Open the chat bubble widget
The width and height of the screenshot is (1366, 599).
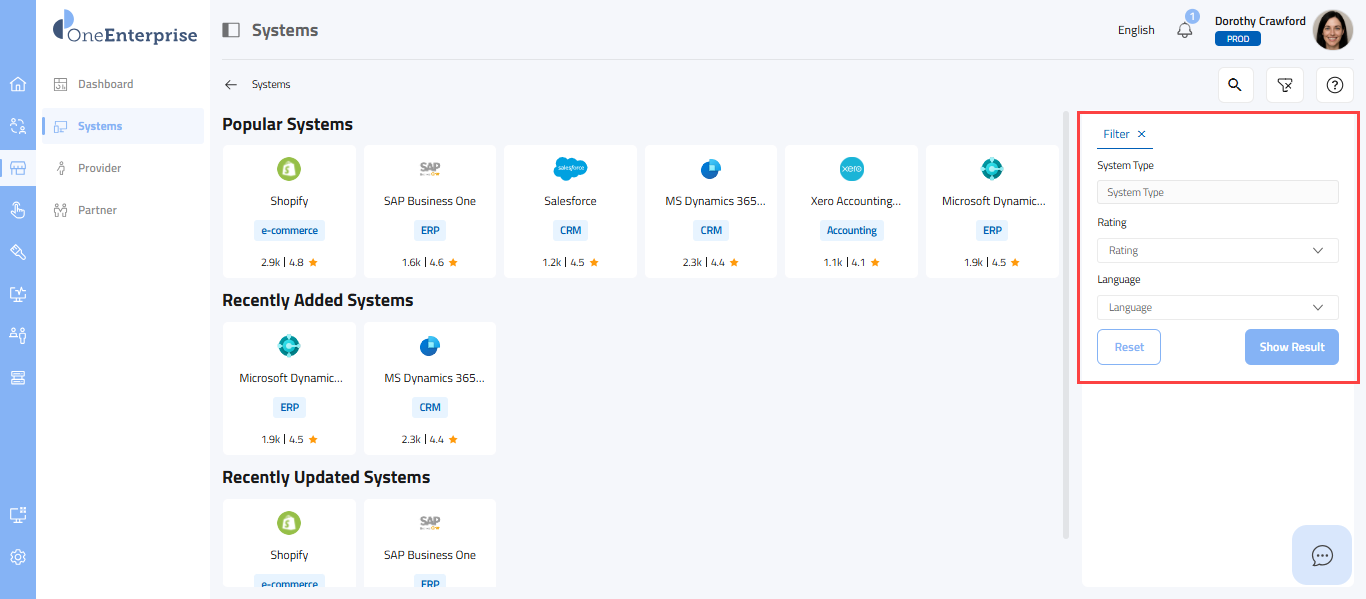point(1322,555)
